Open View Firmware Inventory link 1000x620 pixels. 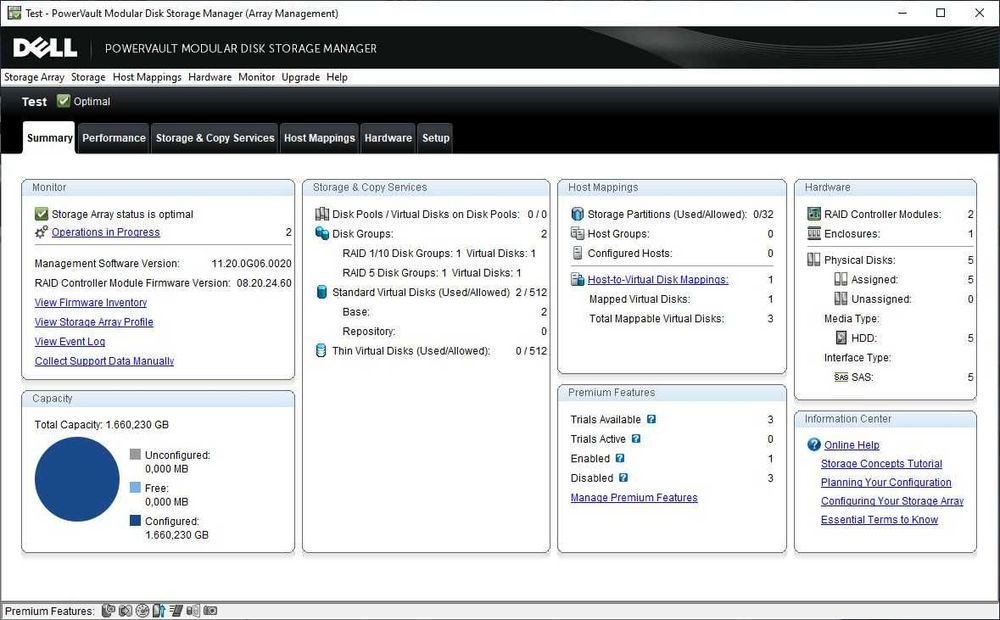pyautogui.click(x=91, y=302)
